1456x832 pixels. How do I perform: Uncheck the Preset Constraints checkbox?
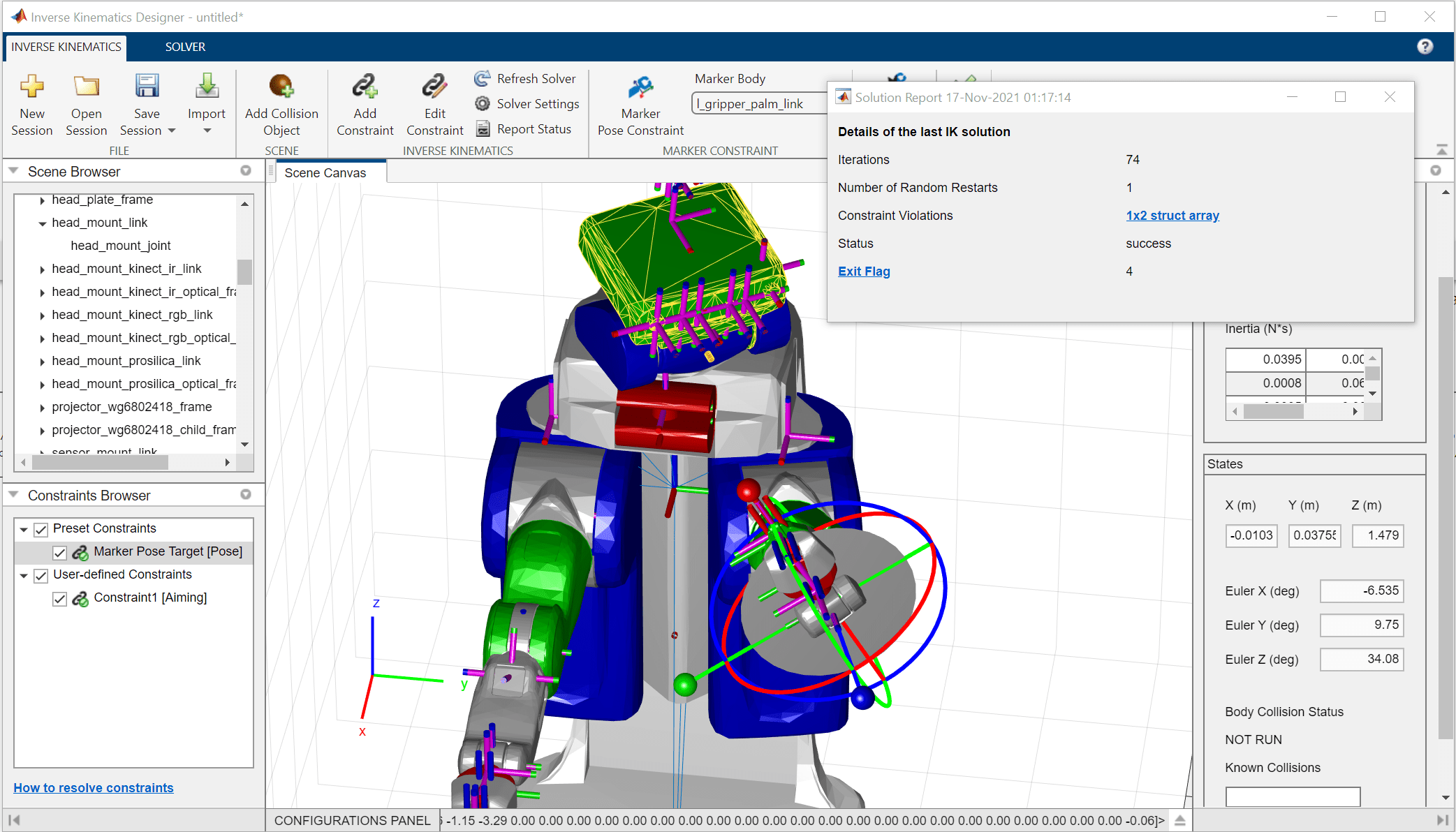pos(41,529)
